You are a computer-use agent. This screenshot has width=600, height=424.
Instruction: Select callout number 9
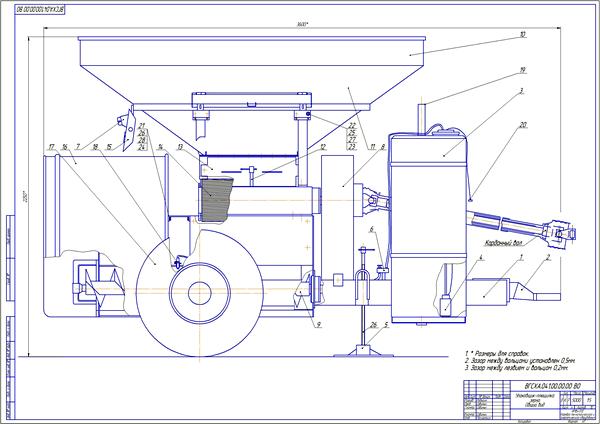319,325
